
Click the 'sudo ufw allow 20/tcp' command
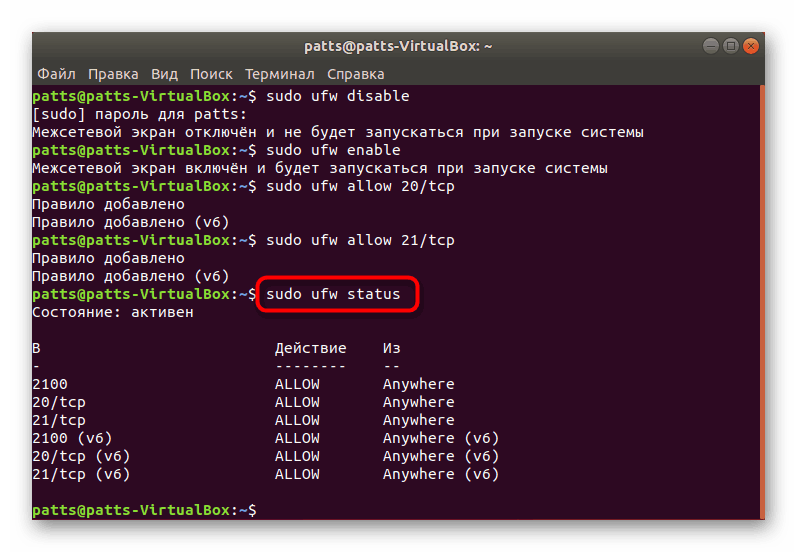click(360, 186)
